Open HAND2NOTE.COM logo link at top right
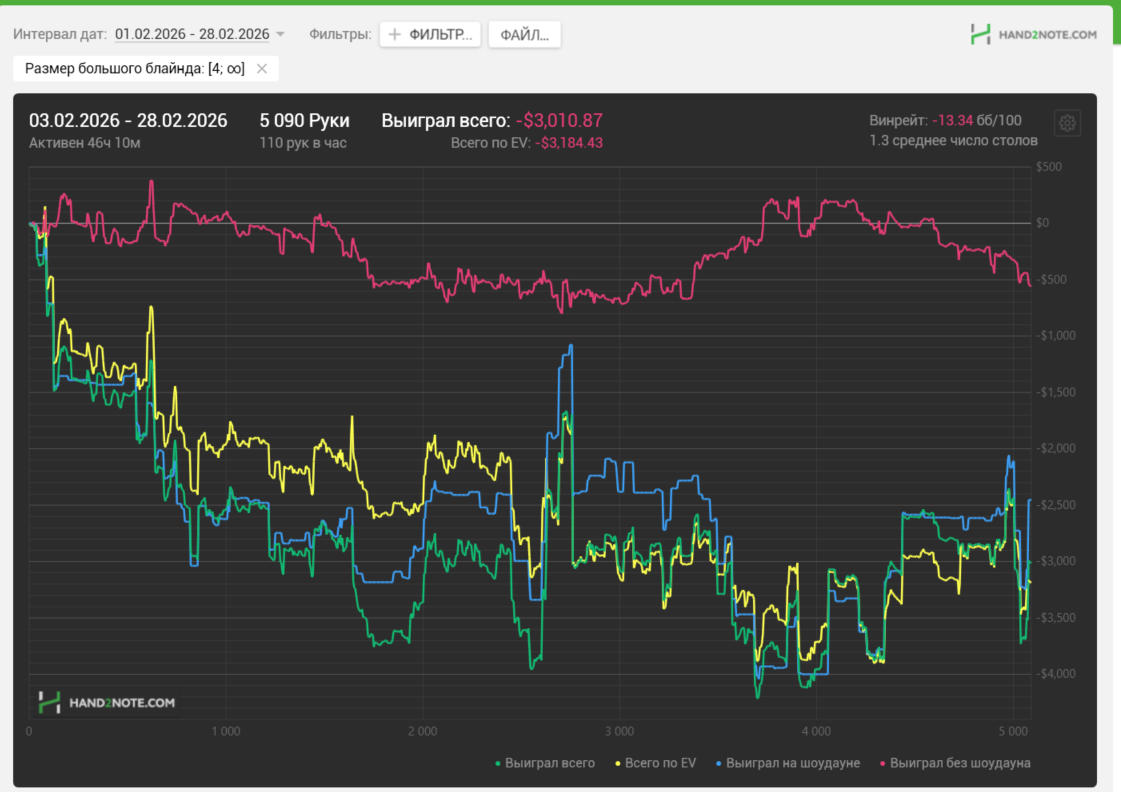The height and width of the screenshot is (792, 1121). tap(1034, 34)
